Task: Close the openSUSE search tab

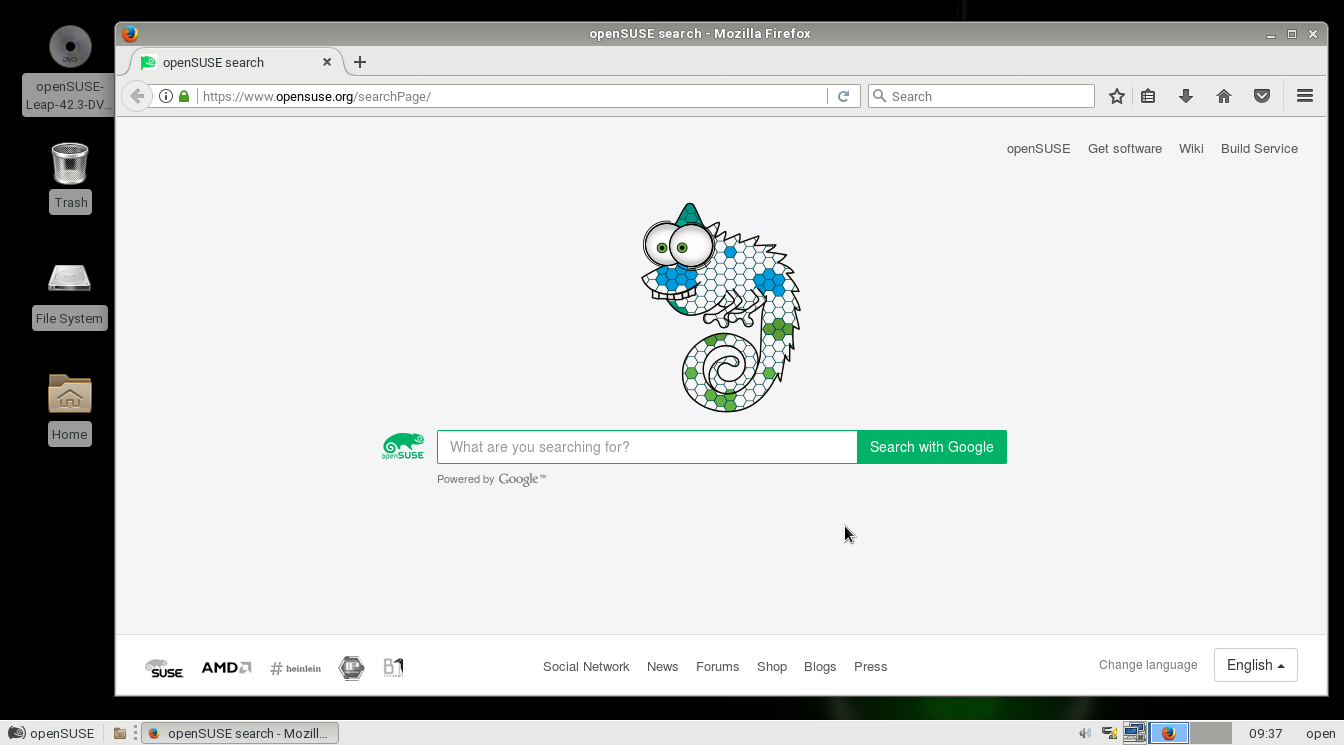Action: click(x=326, y=62)
